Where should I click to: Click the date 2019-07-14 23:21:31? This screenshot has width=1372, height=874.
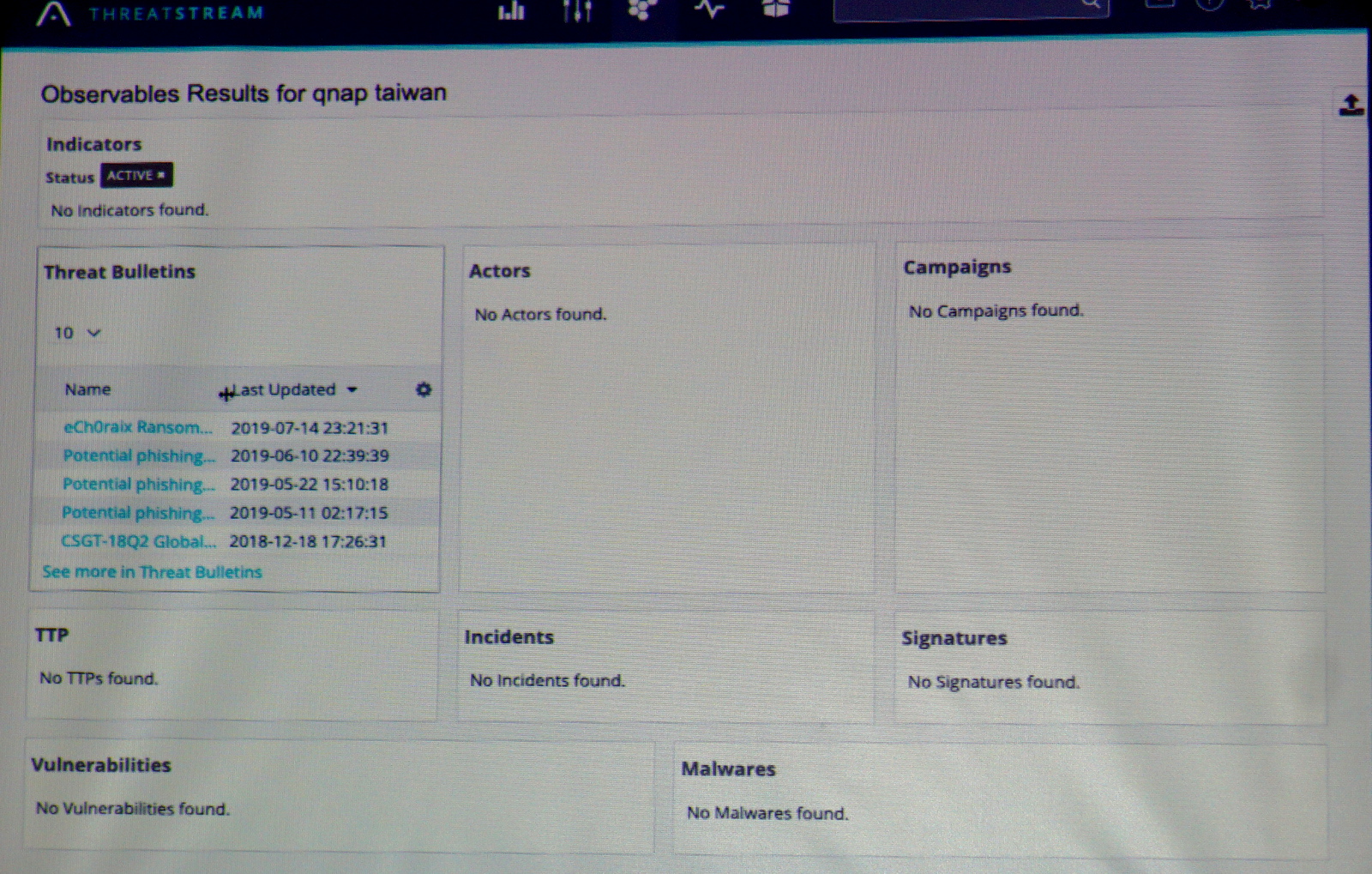coord(310,427)
